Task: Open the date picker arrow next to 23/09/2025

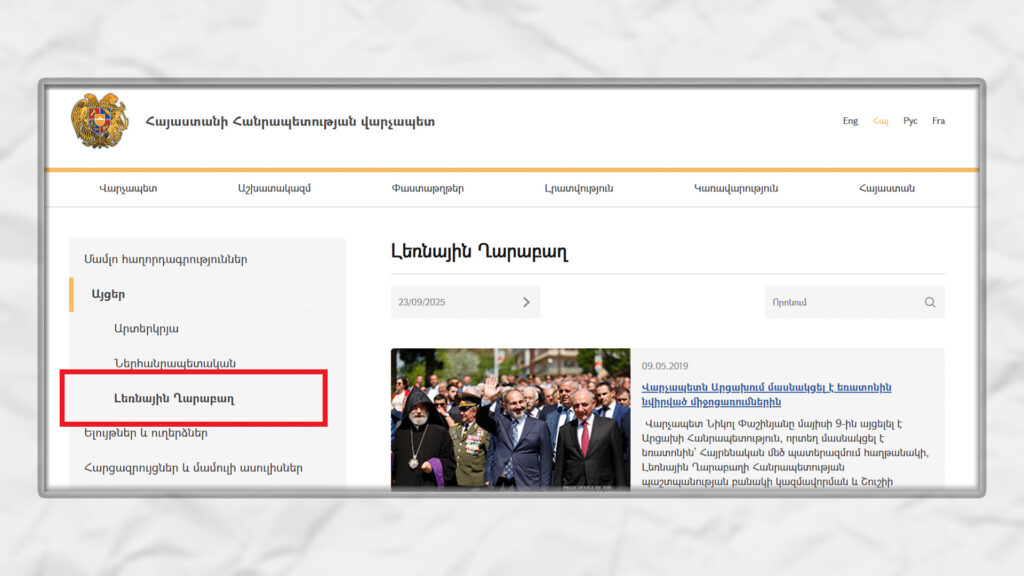Action: click(526, 302)
